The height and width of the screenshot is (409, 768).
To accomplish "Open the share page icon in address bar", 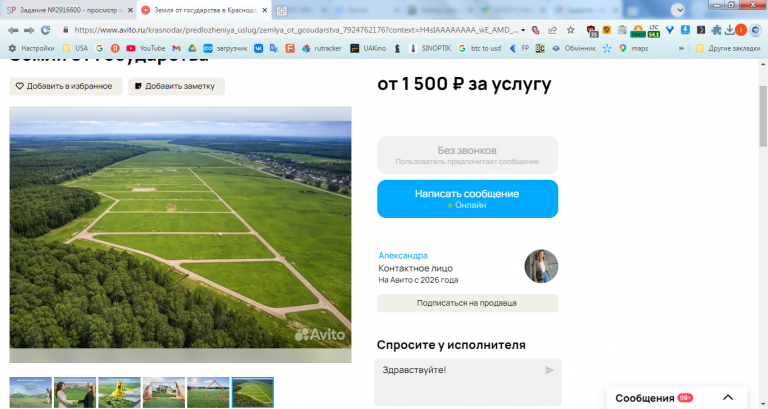I will (x=552, y=30).
